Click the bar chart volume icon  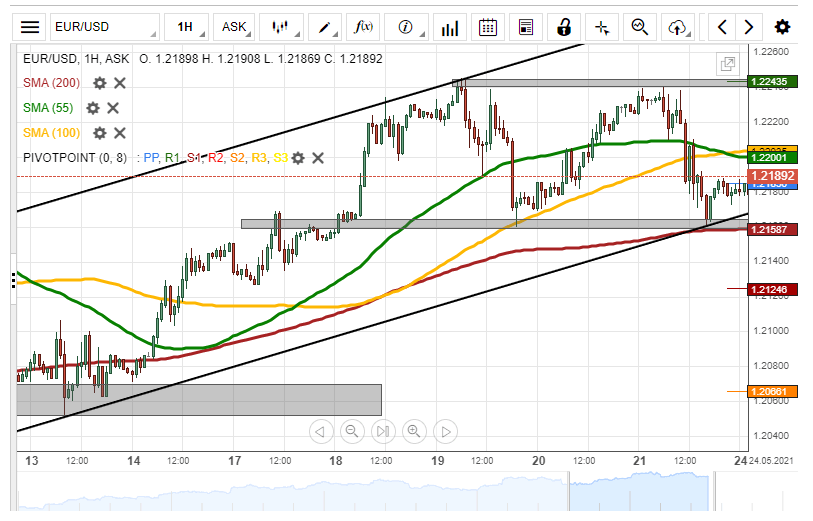(x=450, y=27)
